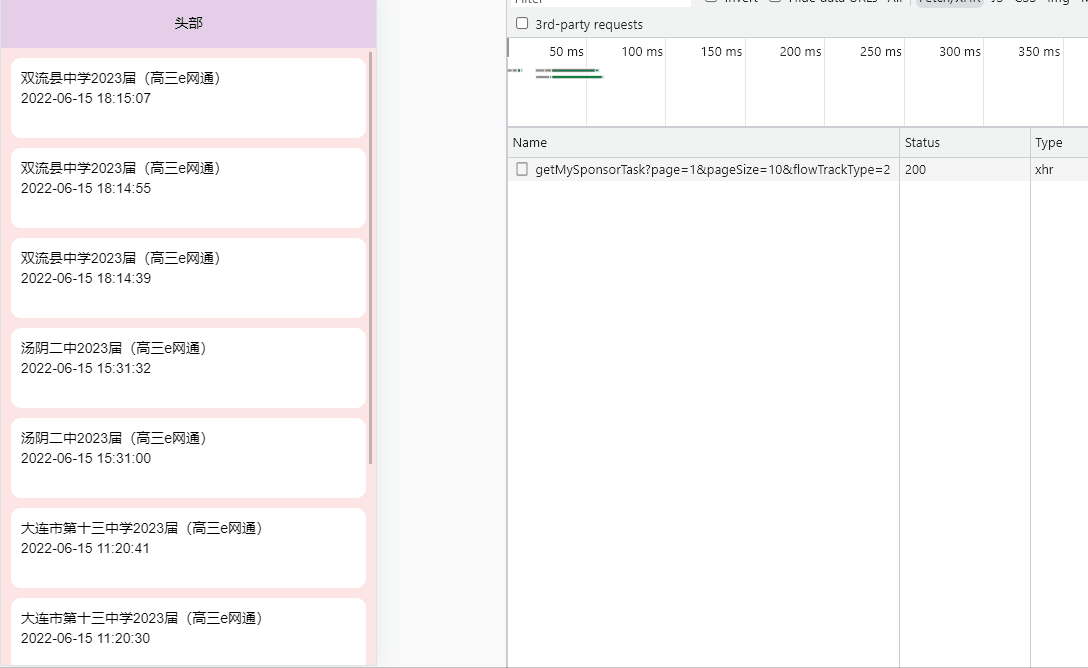The image size is (1088, 668).
Task: Select the xhr type cell
Action: point(1059,169)
